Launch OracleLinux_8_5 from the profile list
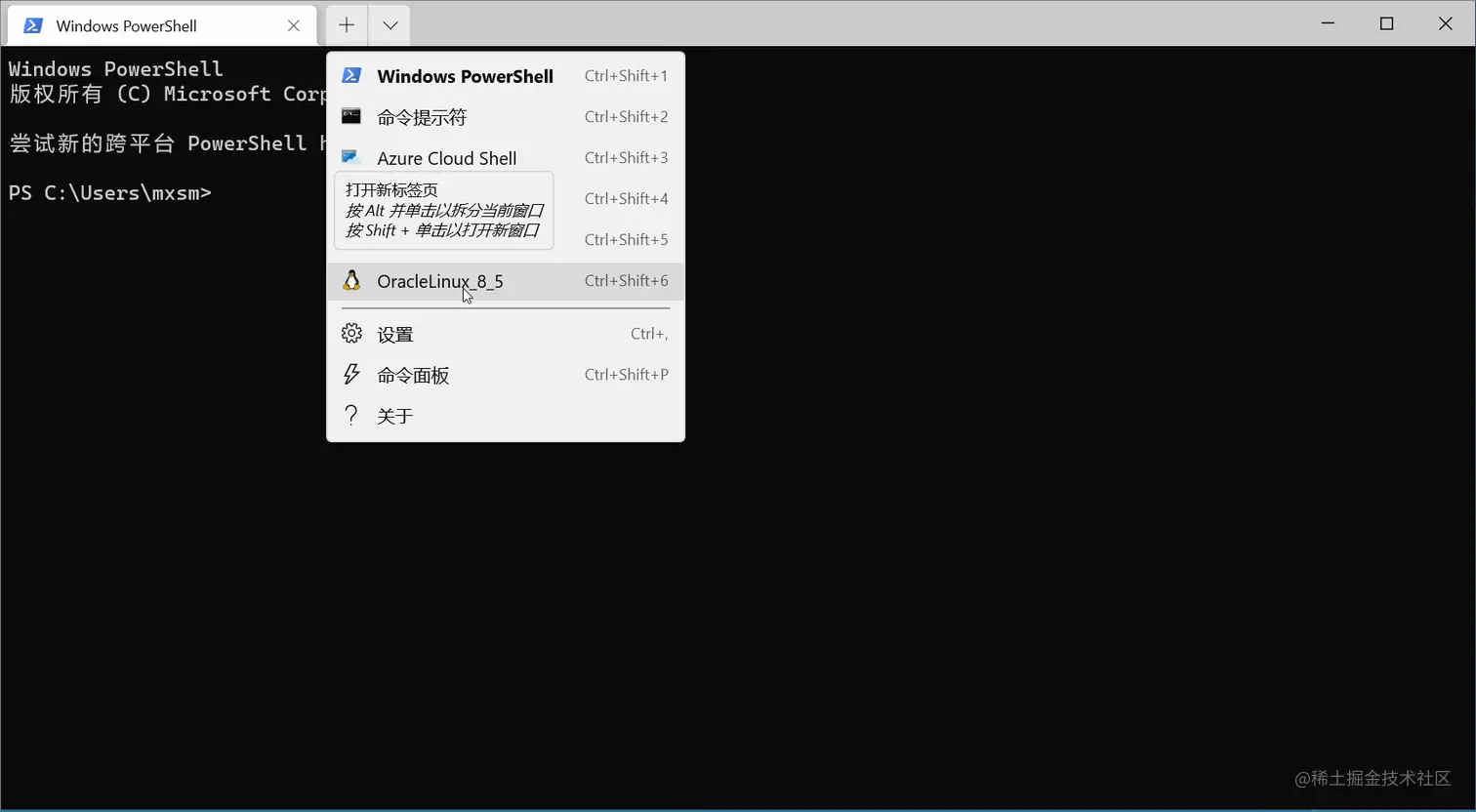This screenshot has height=812, width=1476. click(439, 281)
